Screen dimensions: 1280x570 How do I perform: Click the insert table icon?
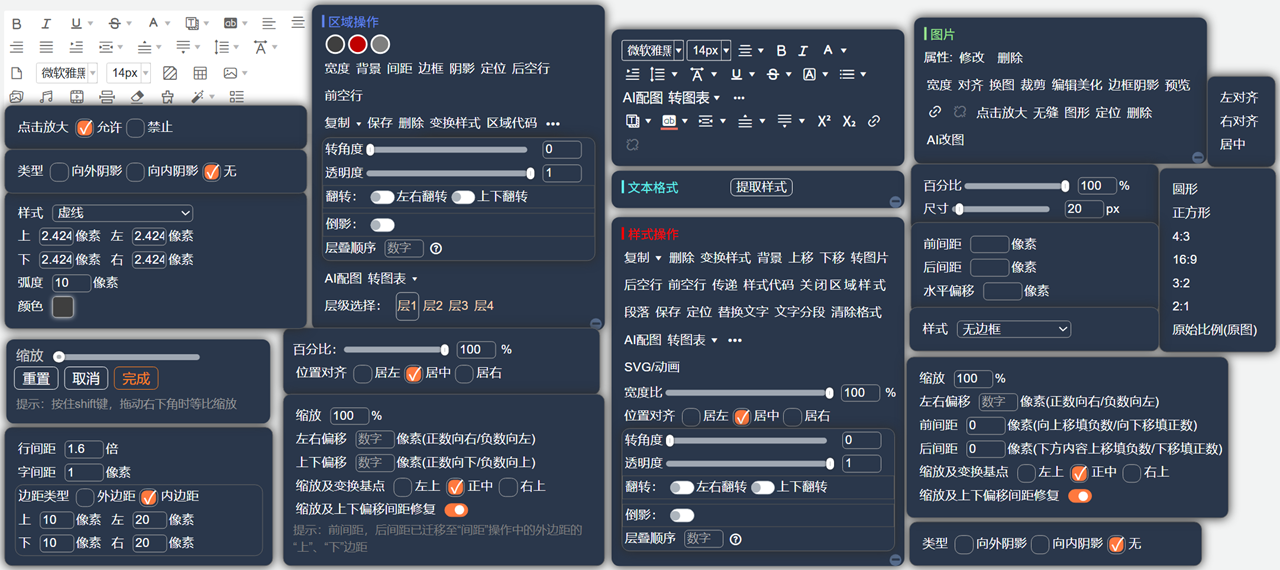tap(200, 73)
